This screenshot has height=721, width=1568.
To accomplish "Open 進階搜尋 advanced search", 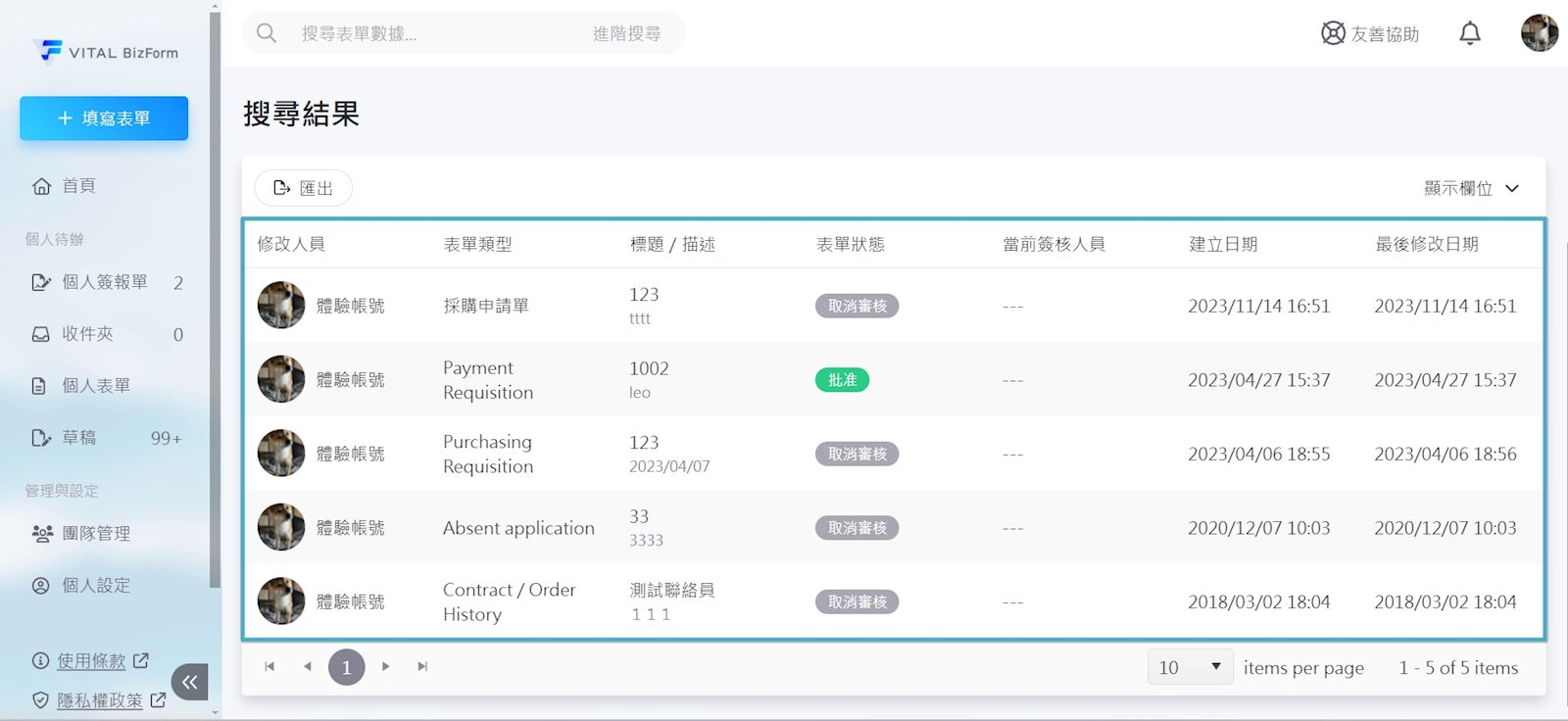I will point(626,33).
